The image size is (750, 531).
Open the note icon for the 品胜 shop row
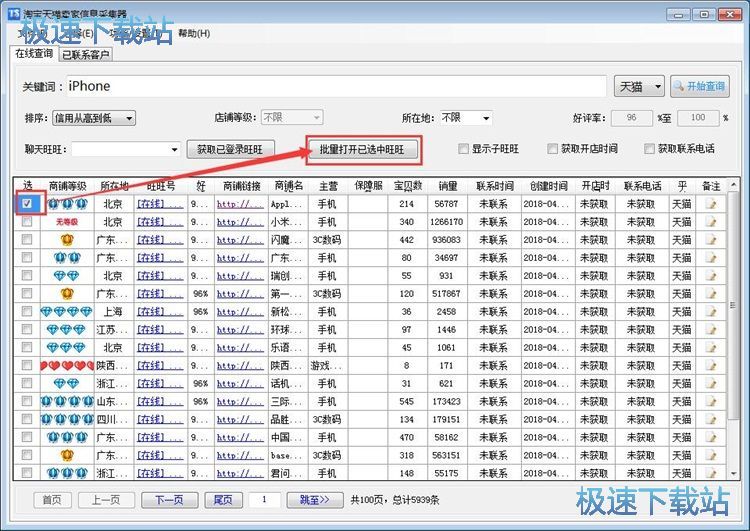(x=711, y=420)
